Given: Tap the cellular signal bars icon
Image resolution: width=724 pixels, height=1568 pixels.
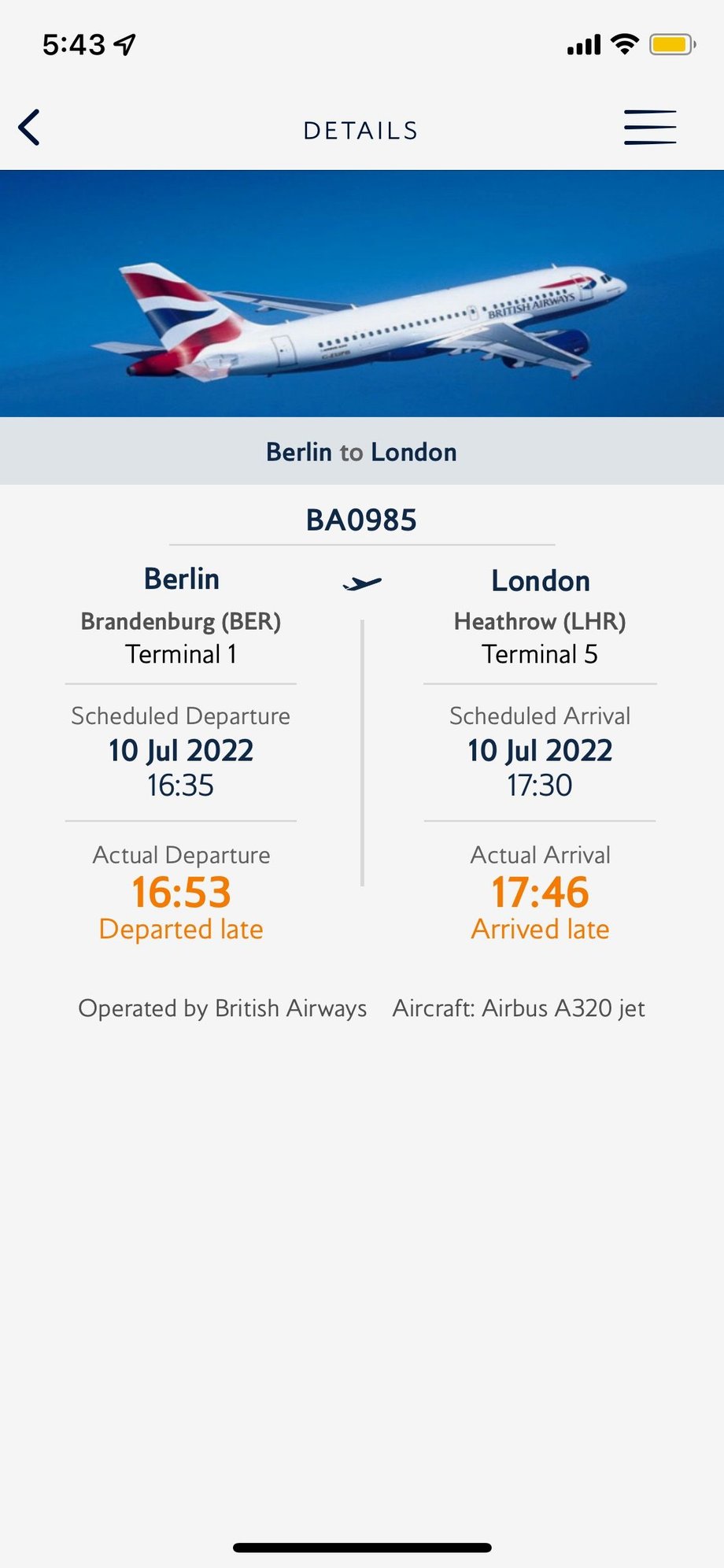Looking at the screenshot, I should [x=584, y=46].
